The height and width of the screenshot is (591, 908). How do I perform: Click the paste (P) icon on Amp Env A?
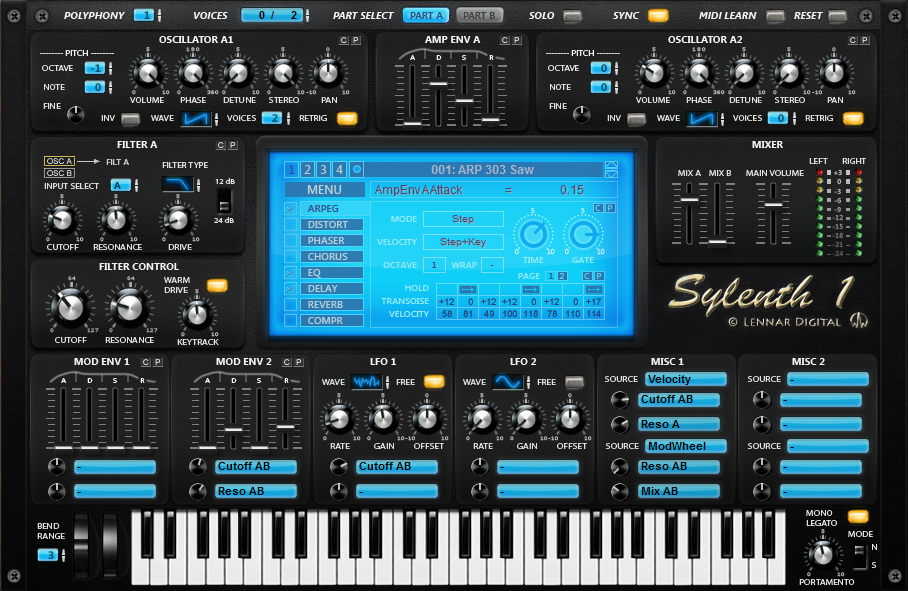(x=516, y=41)
